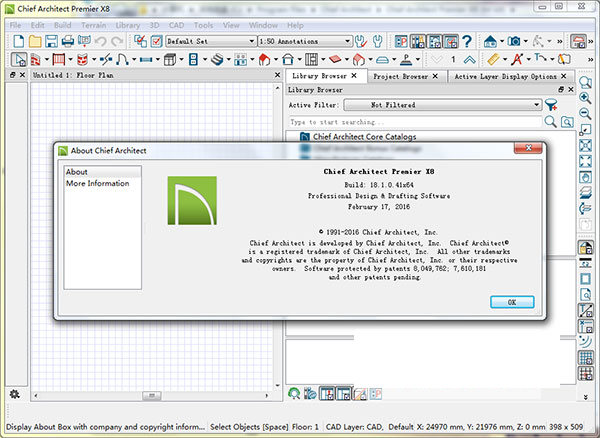The height and width of the screenshot is (438, 600).
Task: Click the Camera view tools icon
Action: (515, 41)
